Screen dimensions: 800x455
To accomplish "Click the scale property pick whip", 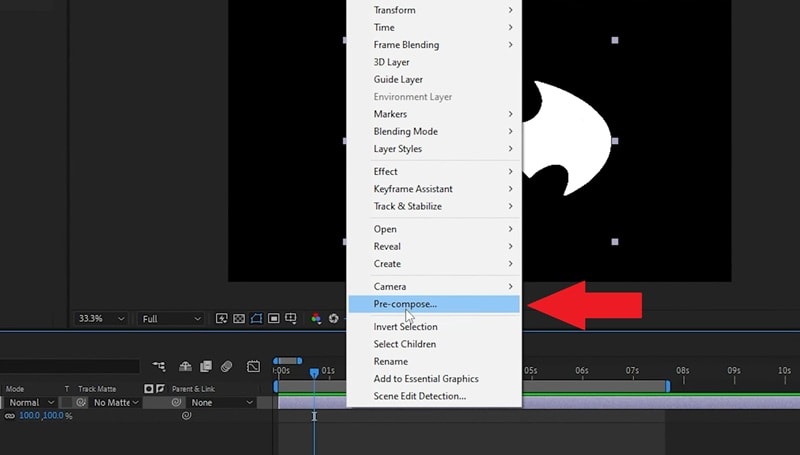I will coord(186,416).
